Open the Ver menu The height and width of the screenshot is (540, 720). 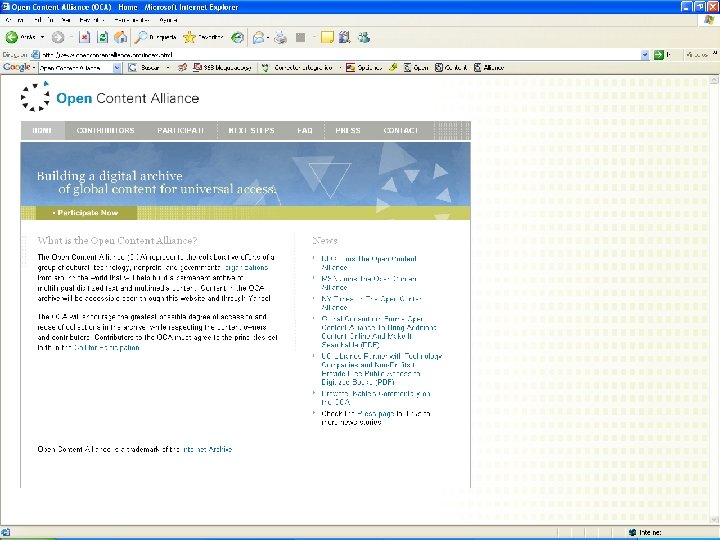pyautogui.click(x=66, y=20)
